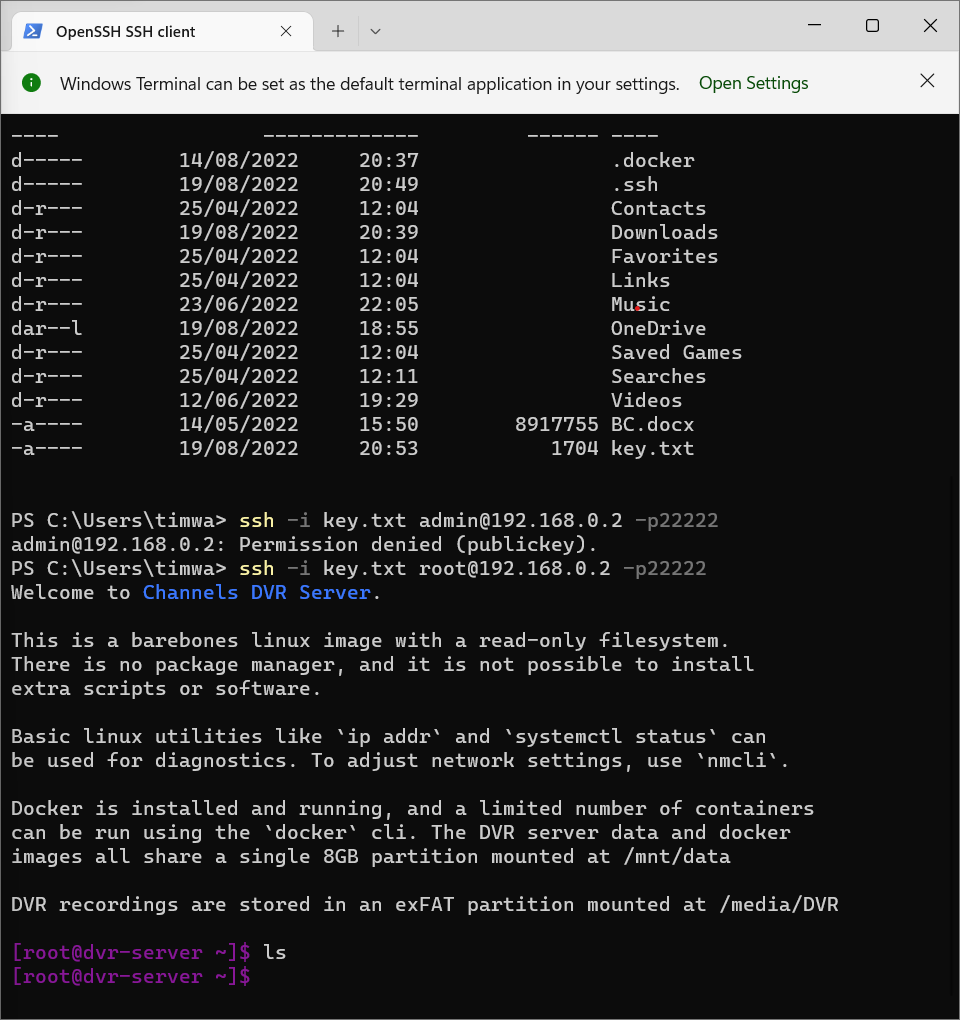960x1020 pixels.
Task: Click the last root@dvr-server prompt line
Action: [x=130, y=976]
